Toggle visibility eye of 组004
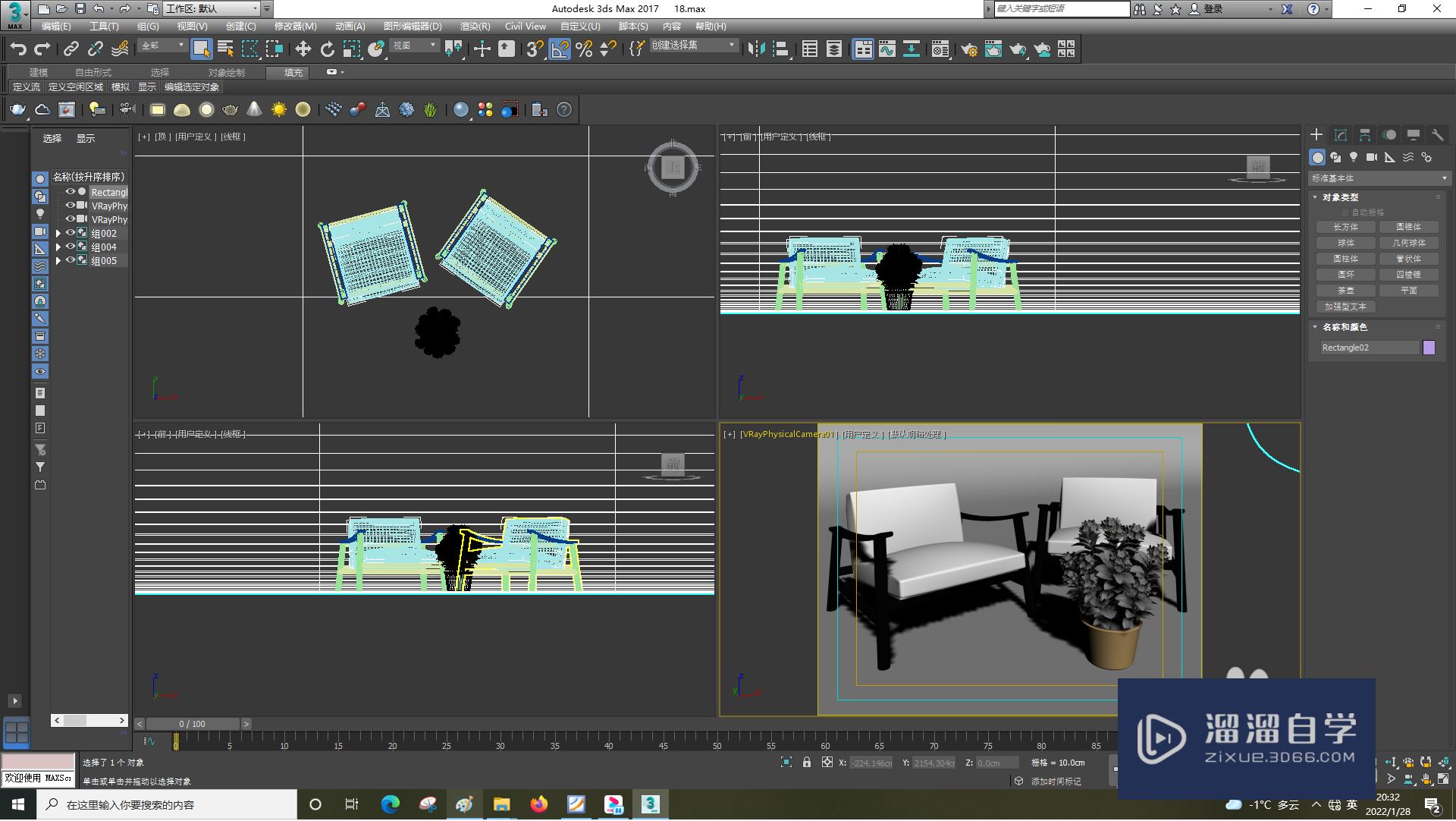 (70, 247)
